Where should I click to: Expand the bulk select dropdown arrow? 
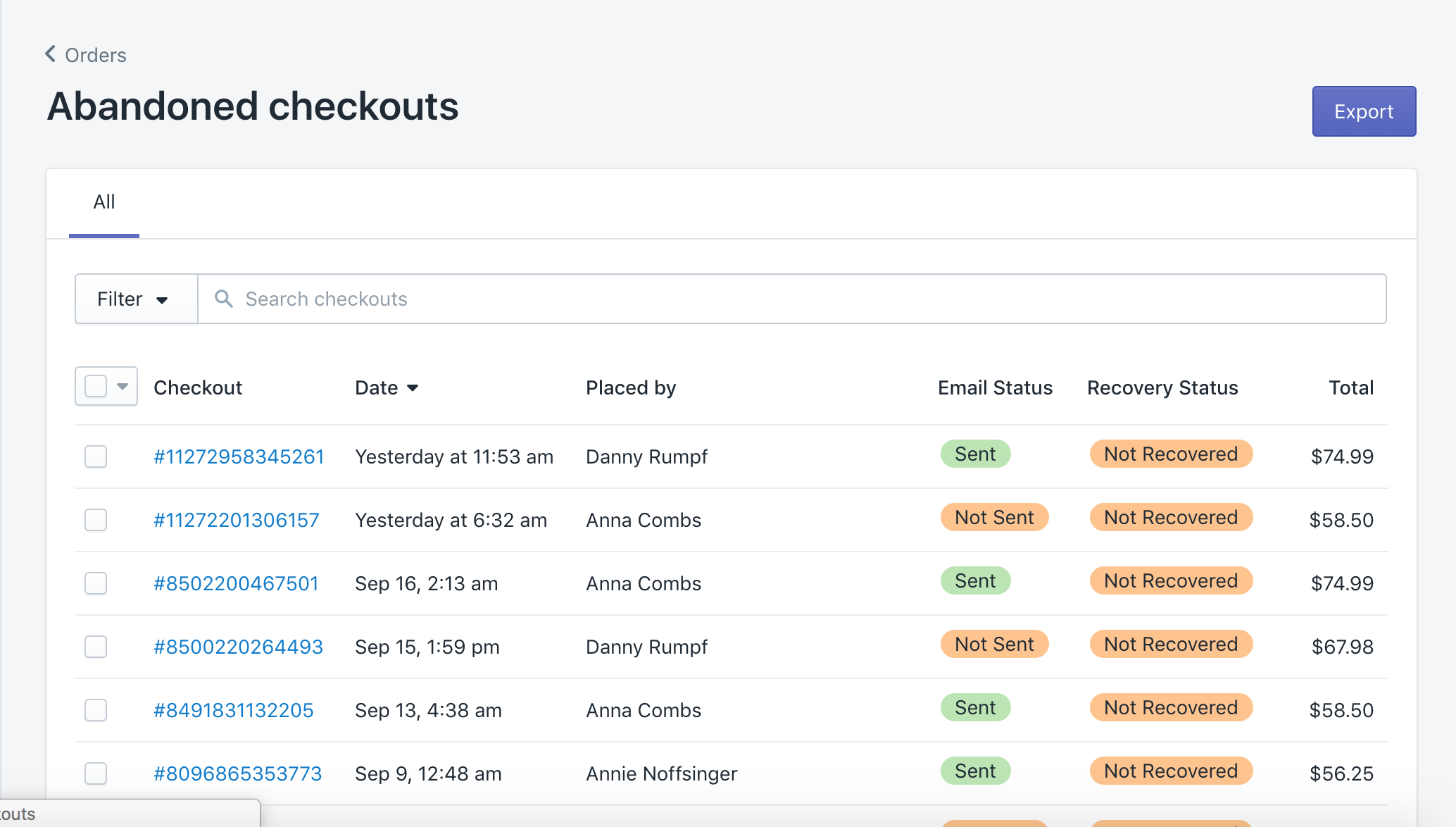123,386
